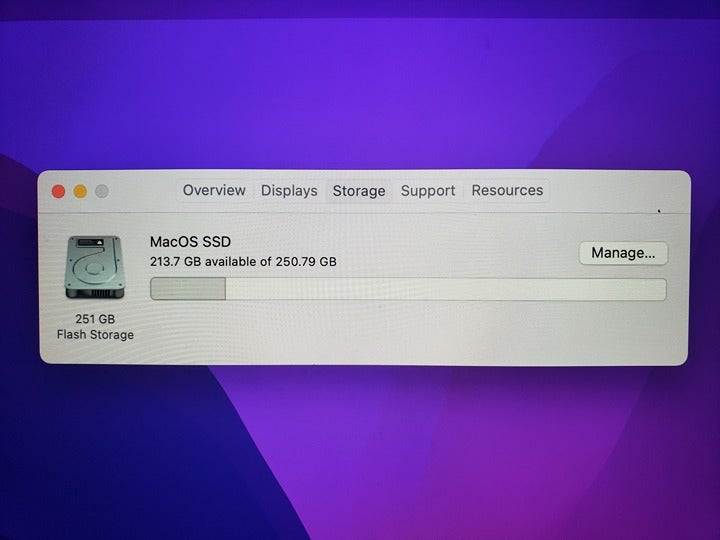Image resolution: width=720 pixels, height=540 pixels.
Task: Select the Storage tab
Action: pyautogui.click(x=359, y=191)
